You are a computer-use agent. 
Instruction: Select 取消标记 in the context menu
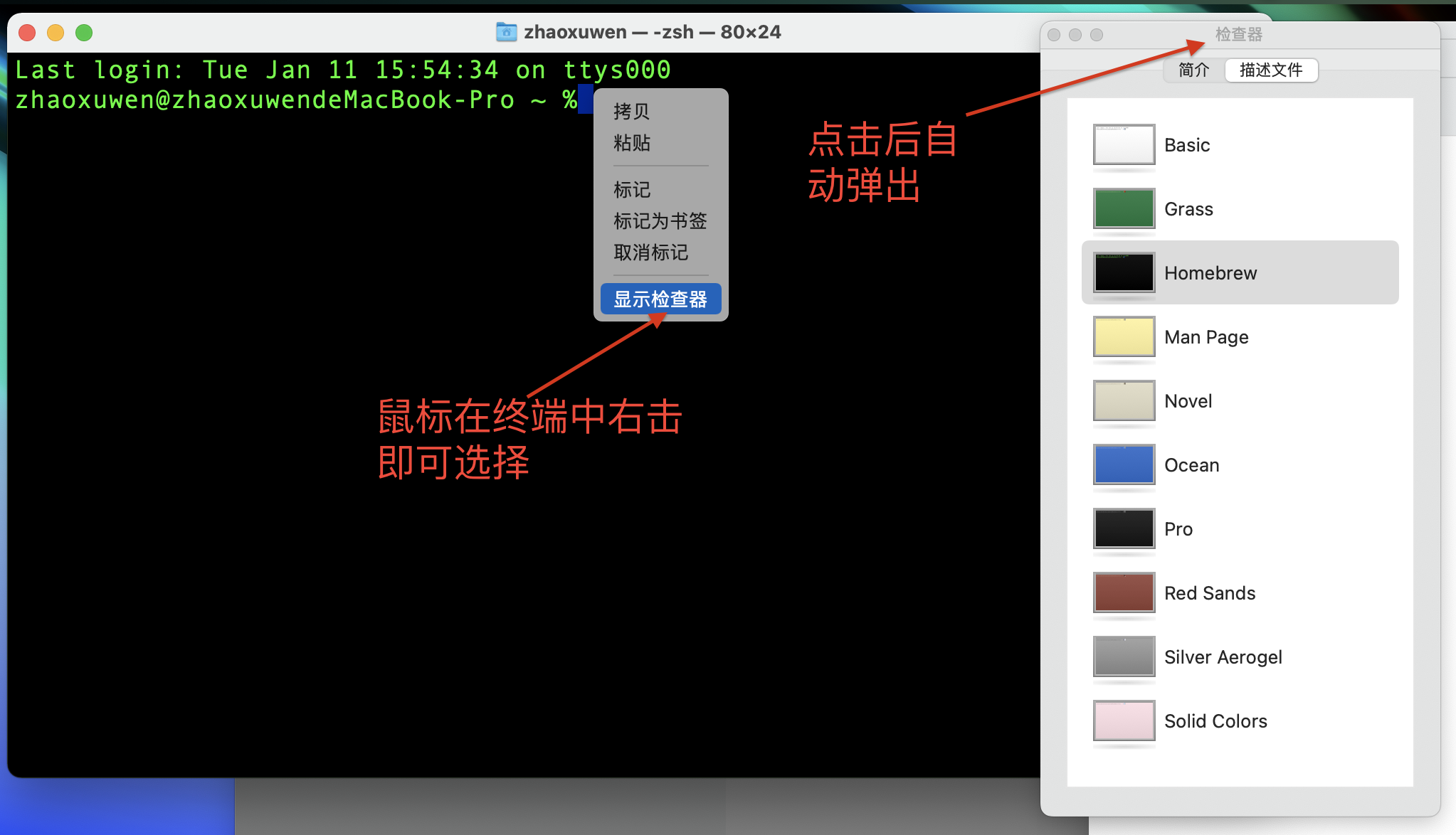click(650, 253)
